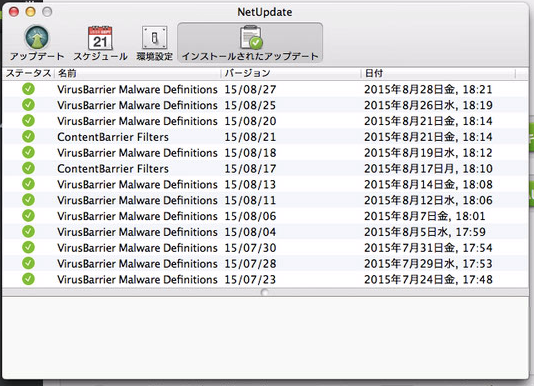Select VirusBarrier Malware Definitions name for 15/08/25
Viewport: 534px width, 386px height.
coord(137,105)
